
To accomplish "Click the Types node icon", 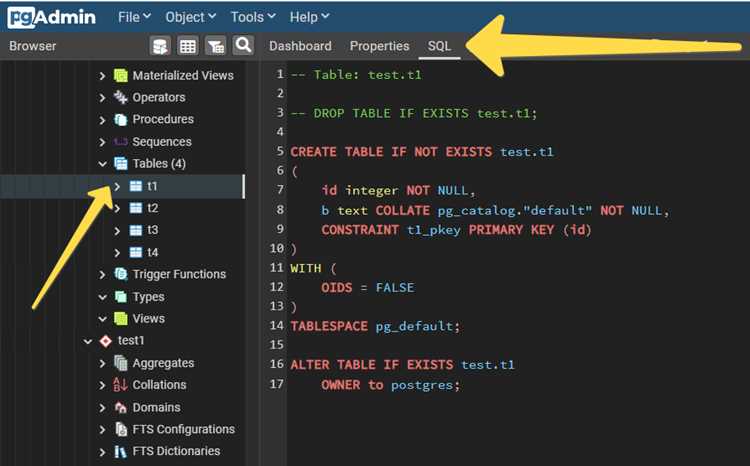I will (x=121, y=297).
